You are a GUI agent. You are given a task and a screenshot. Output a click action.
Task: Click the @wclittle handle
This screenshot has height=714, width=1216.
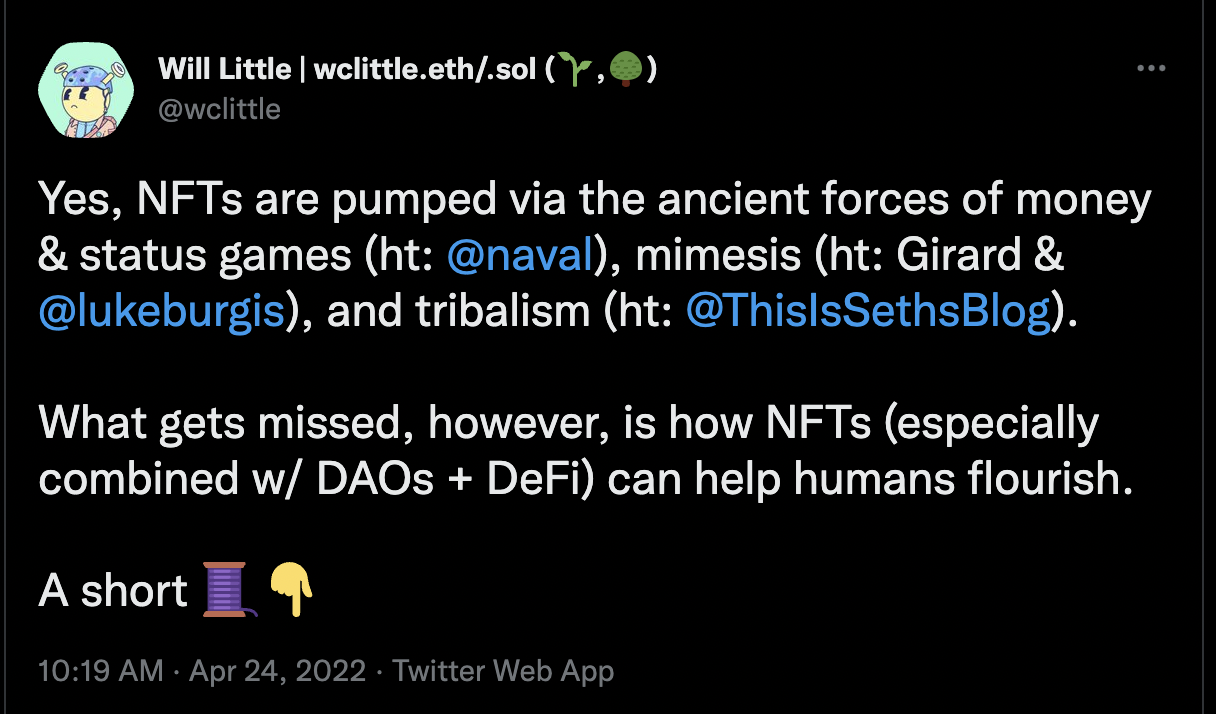(219, 109)
